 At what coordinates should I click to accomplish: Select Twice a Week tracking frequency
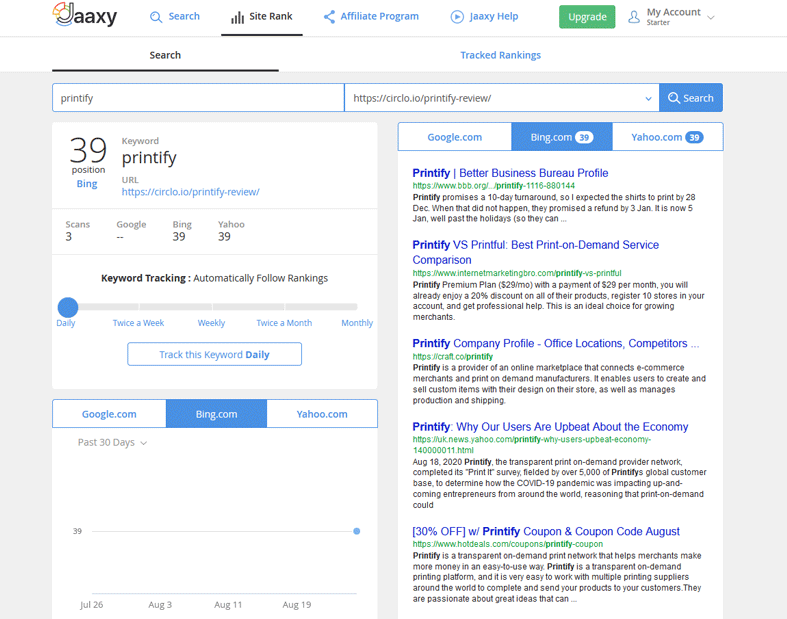coord(138,323)
